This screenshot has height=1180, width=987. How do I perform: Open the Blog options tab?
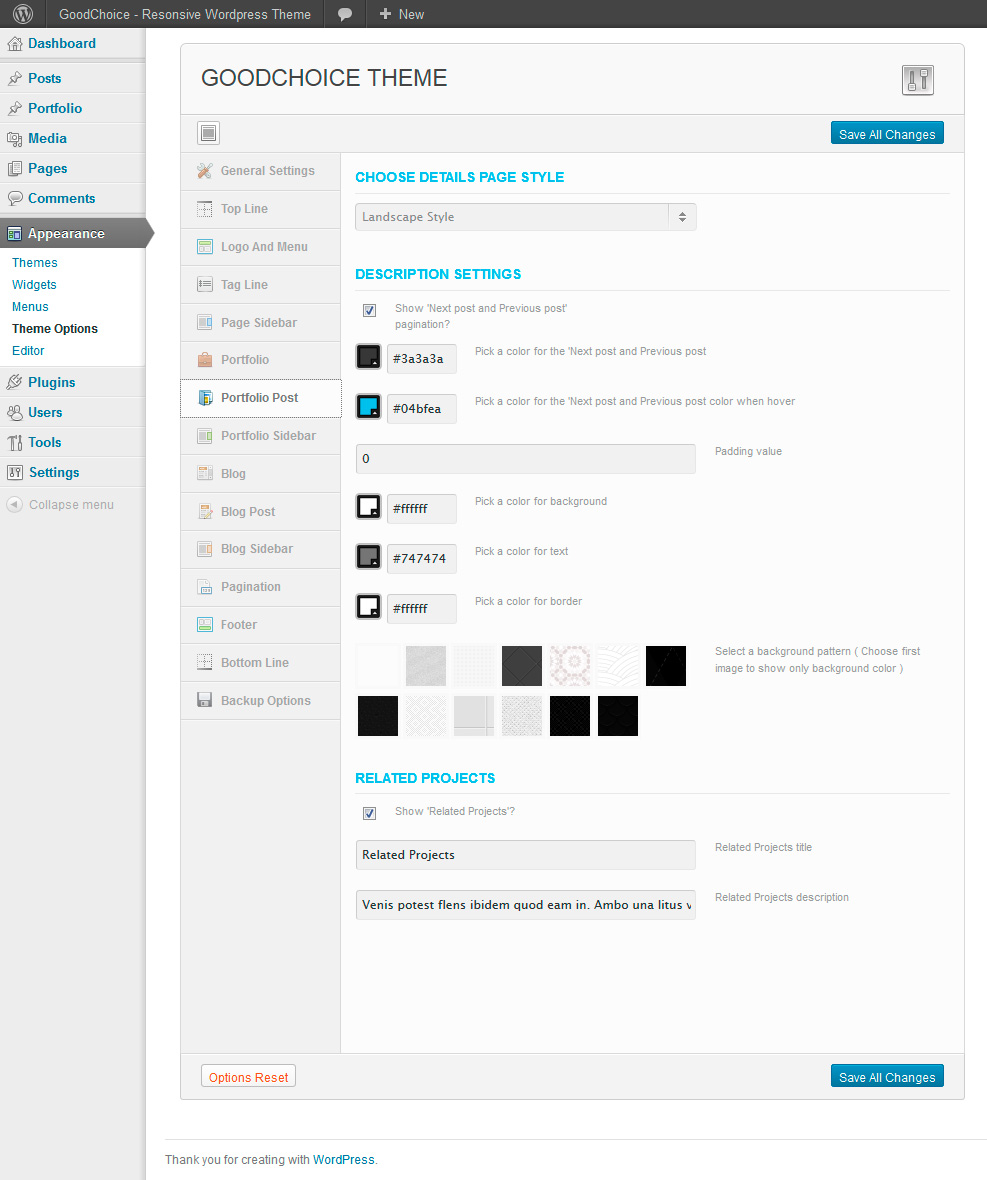pyautogui.click(x=260, y=473)
